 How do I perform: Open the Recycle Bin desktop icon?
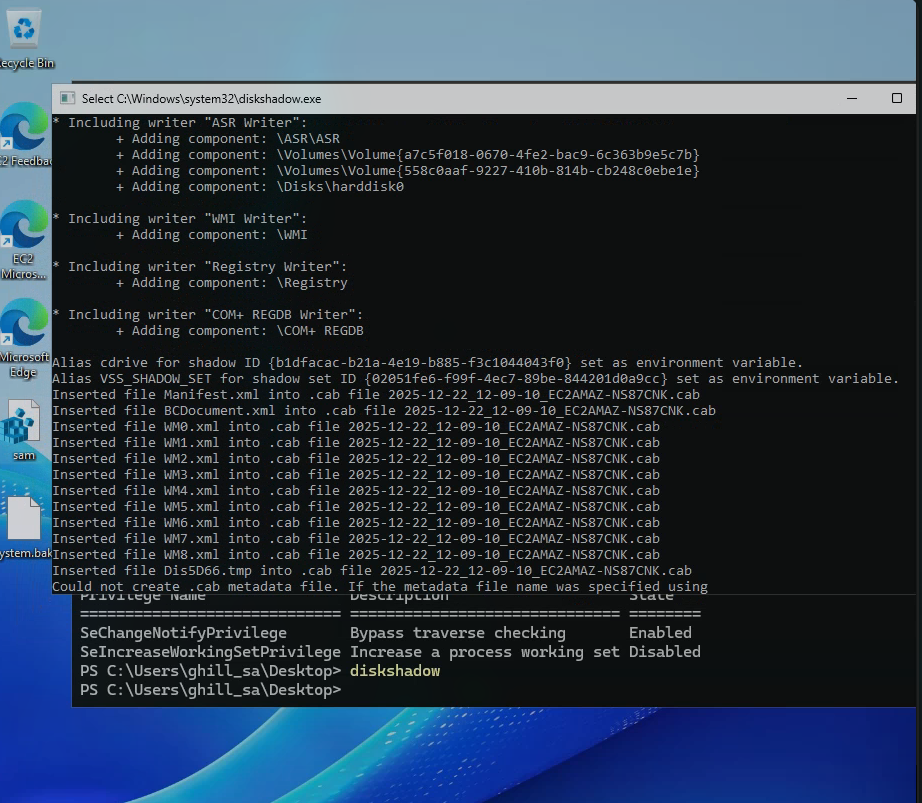coord(24,35)
